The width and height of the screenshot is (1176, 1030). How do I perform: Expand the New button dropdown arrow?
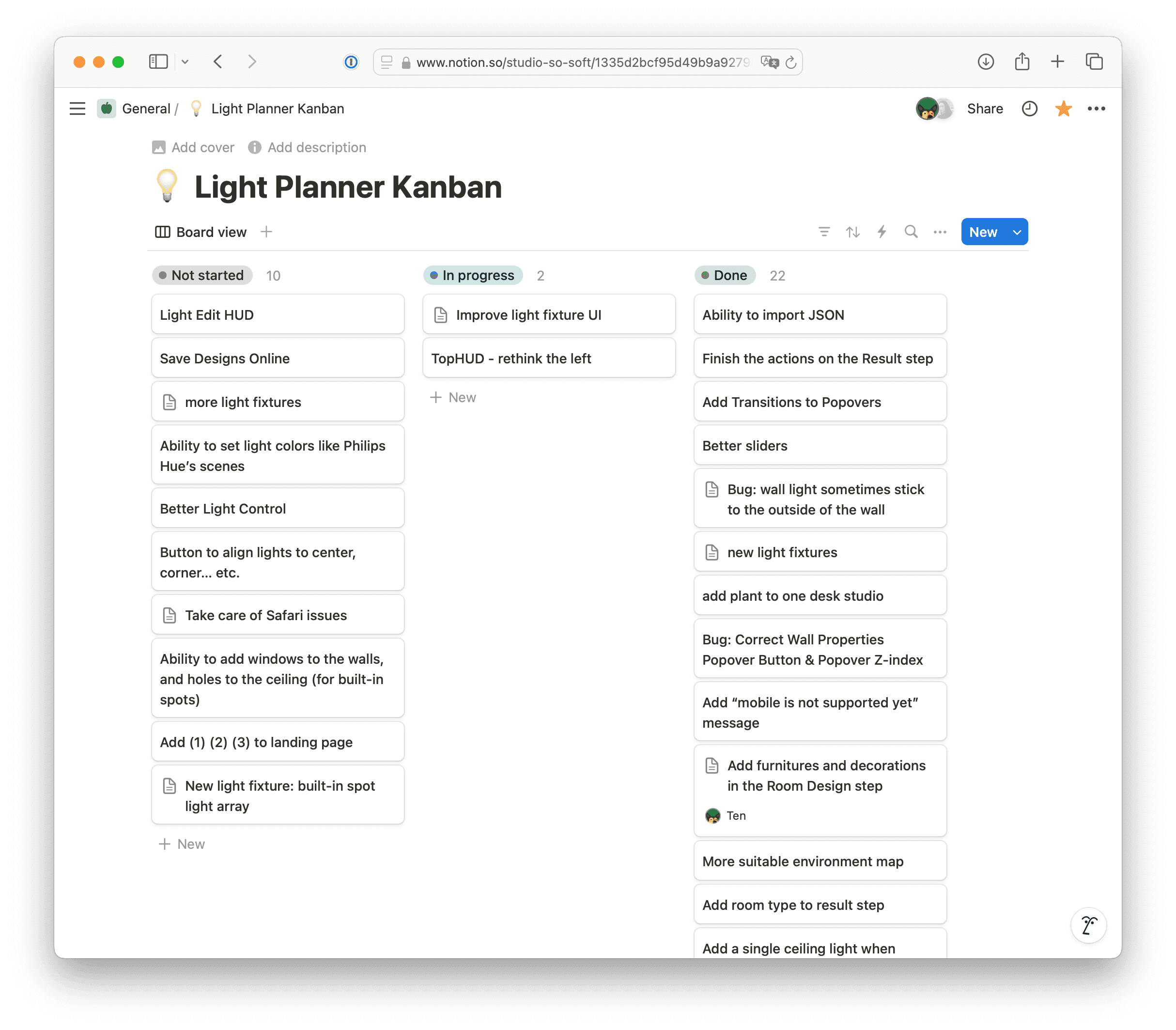click(x=1016, y=232)
